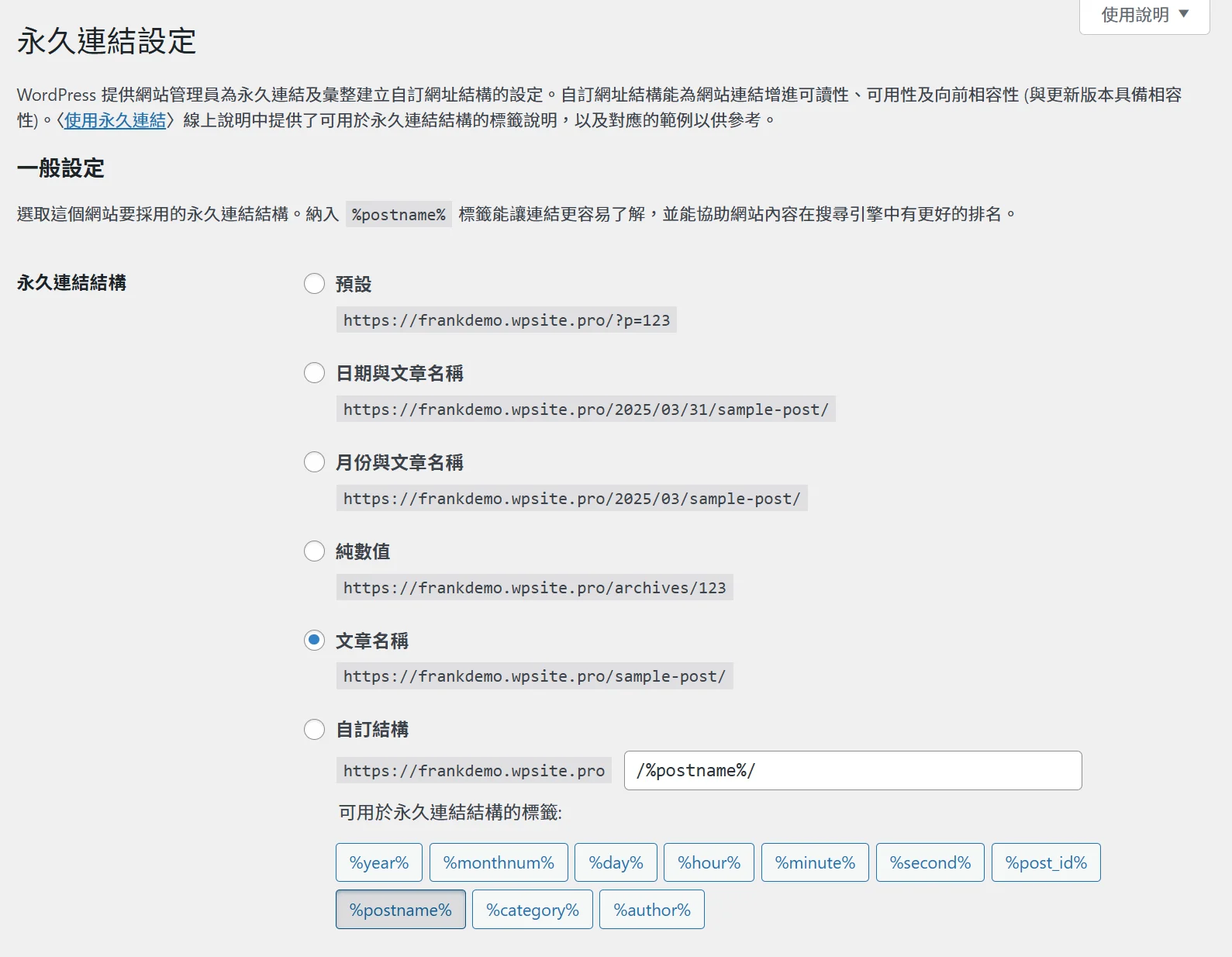Add the %minute% tag button
This screenshot has width=1232, height=957.
[x=815, y=862]
